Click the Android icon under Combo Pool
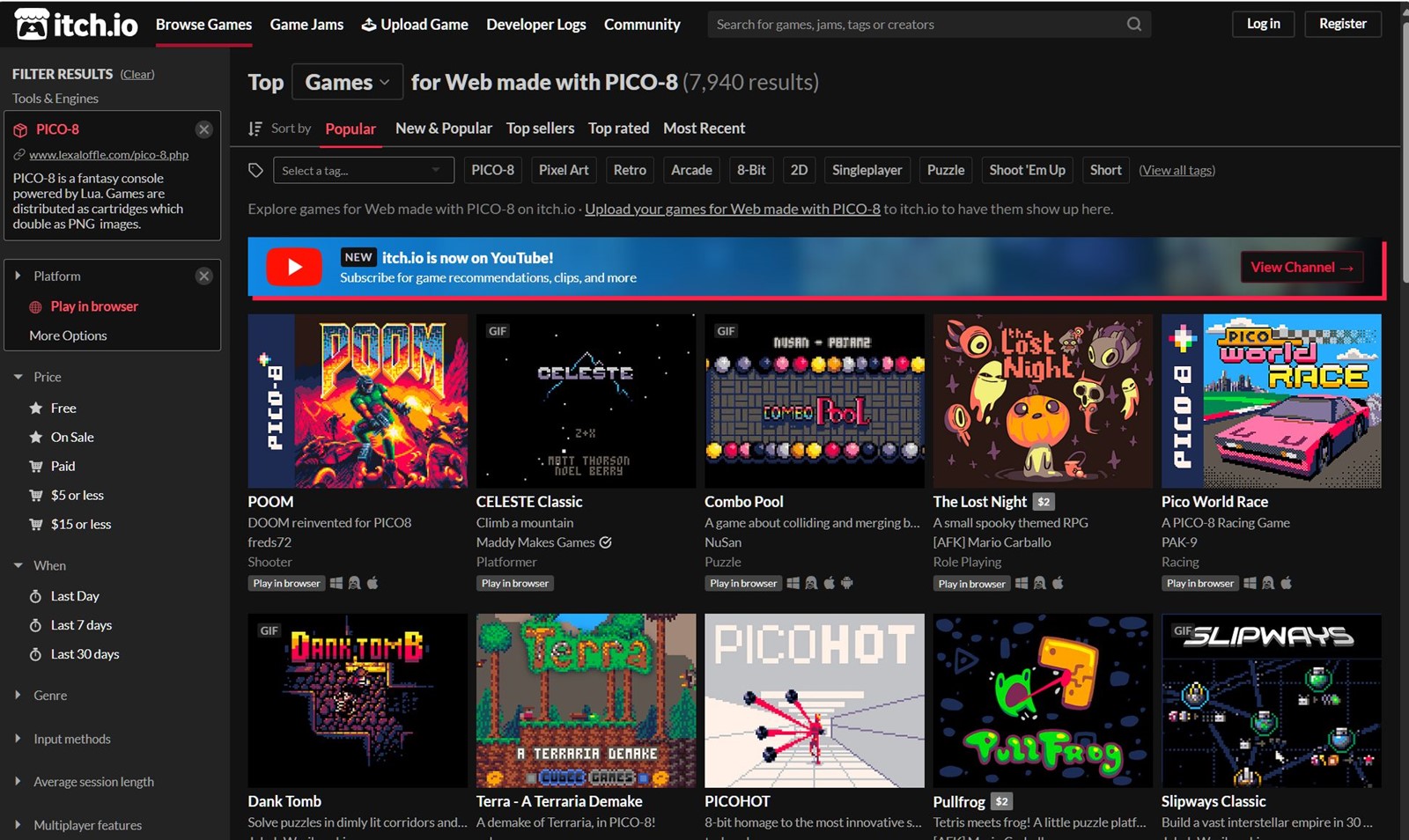Screen dimensions: 1409x840 [847, 583]
